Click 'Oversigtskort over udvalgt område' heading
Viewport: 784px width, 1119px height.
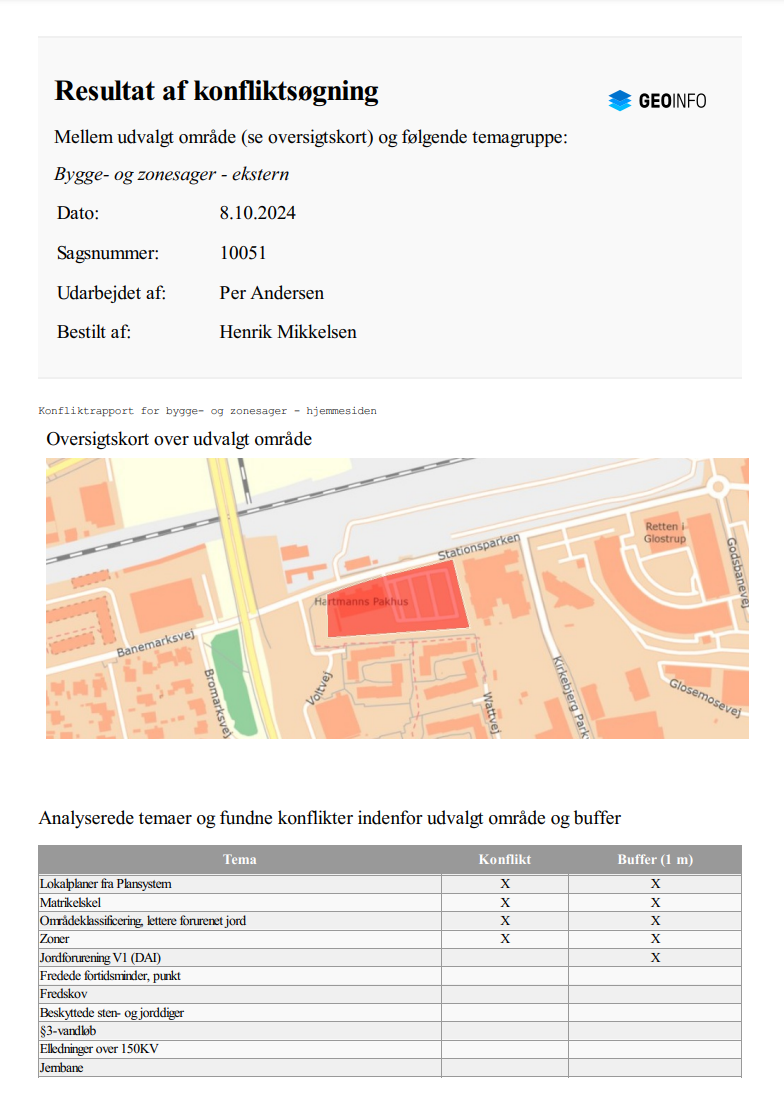(179, 439)
